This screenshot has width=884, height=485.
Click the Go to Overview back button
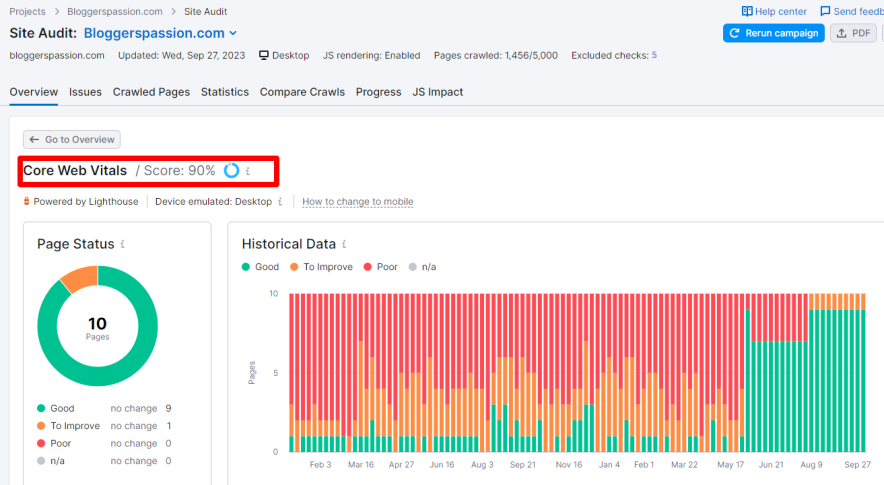[x=71, y=140]
